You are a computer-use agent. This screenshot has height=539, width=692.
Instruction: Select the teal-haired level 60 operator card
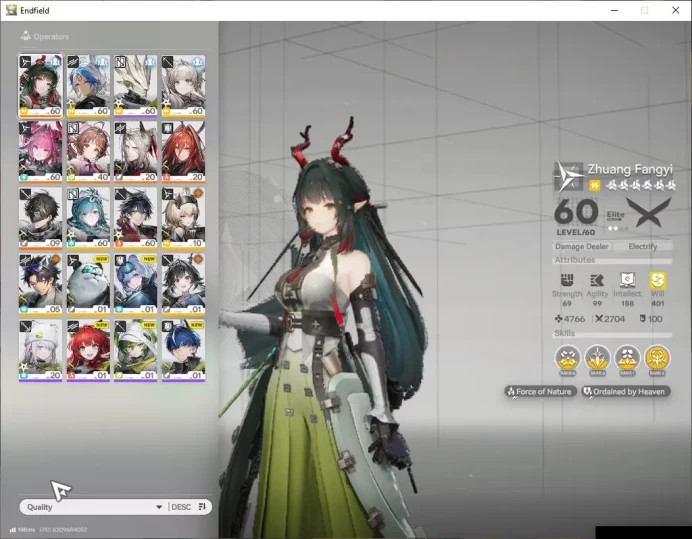[x=88, y=218]
